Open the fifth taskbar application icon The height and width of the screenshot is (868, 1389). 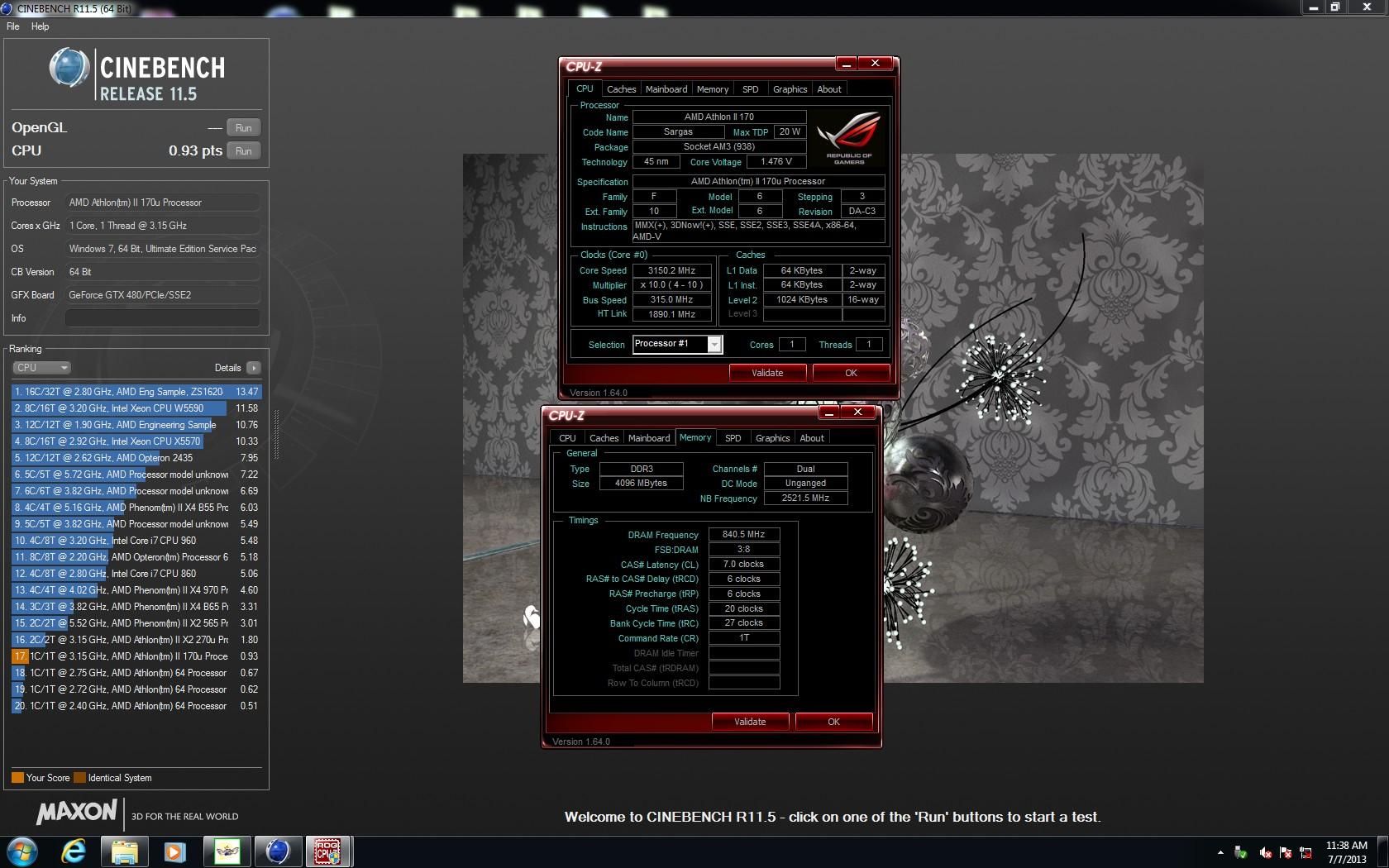tap(226, 851)
